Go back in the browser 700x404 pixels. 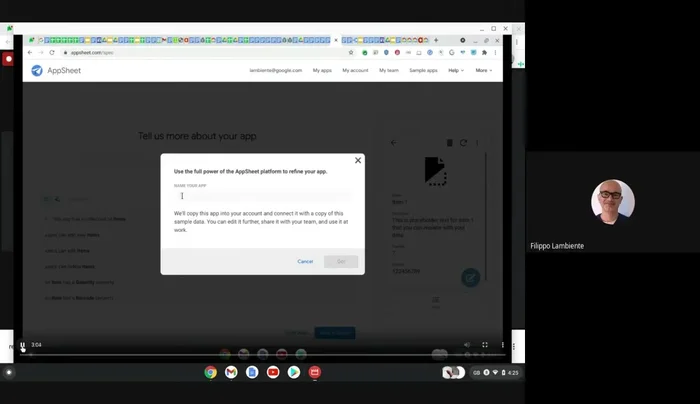coord(30,53)
